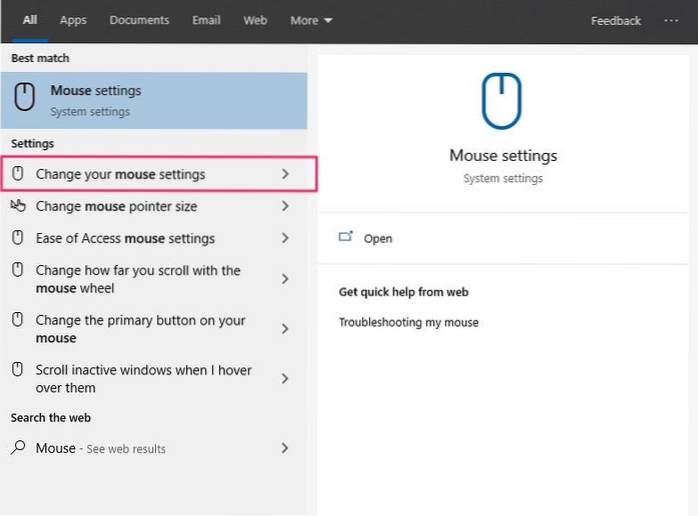Switch to the Documents tab

click(x=139, y=21)
